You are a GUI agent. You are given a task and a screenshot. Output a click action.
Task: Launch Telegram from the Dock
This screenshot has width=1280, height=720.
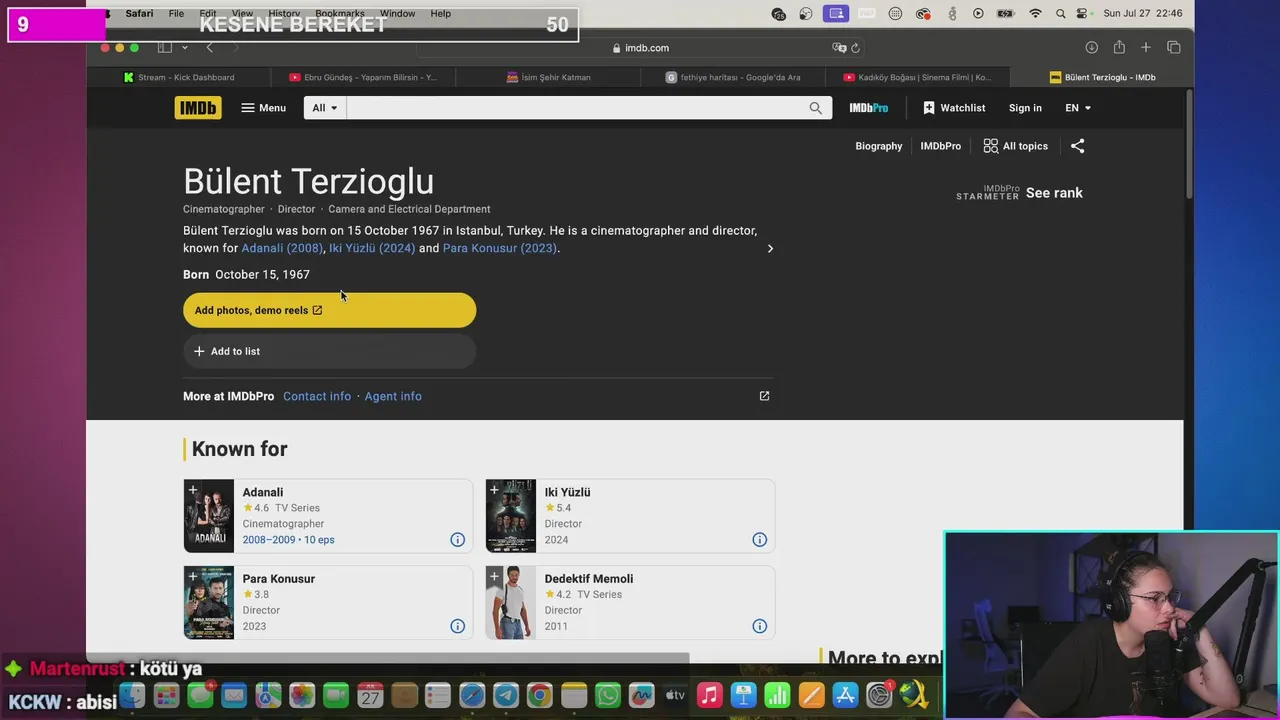point(506,695)
